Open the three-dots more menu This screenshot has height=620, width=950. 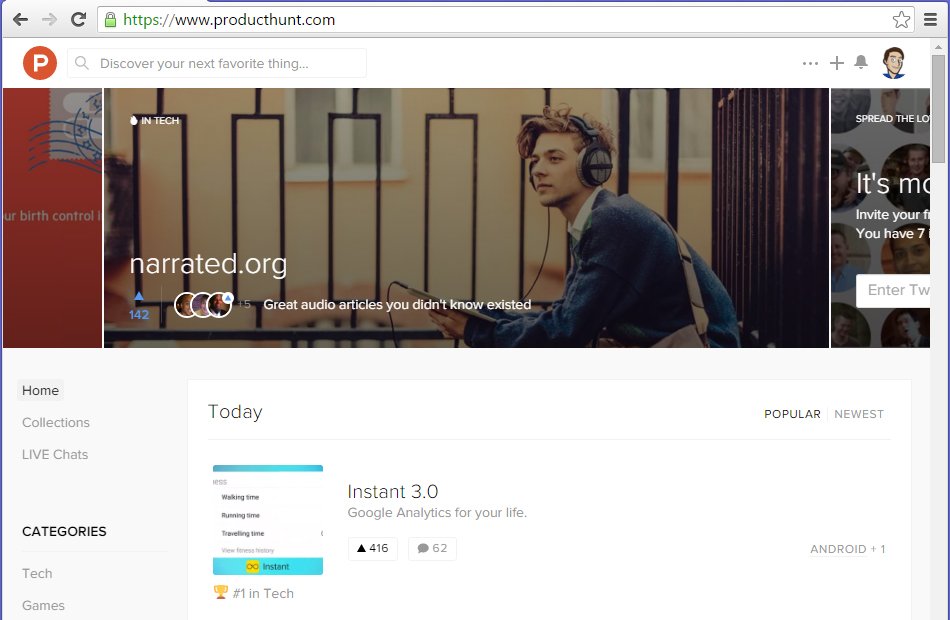coord(810,63)
